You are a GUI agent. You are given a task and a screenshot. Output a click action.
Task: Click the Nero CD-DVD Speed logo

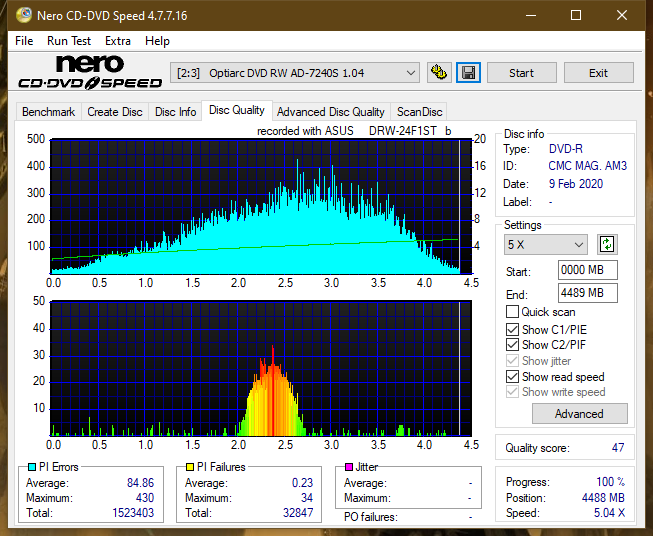[90, 72]
